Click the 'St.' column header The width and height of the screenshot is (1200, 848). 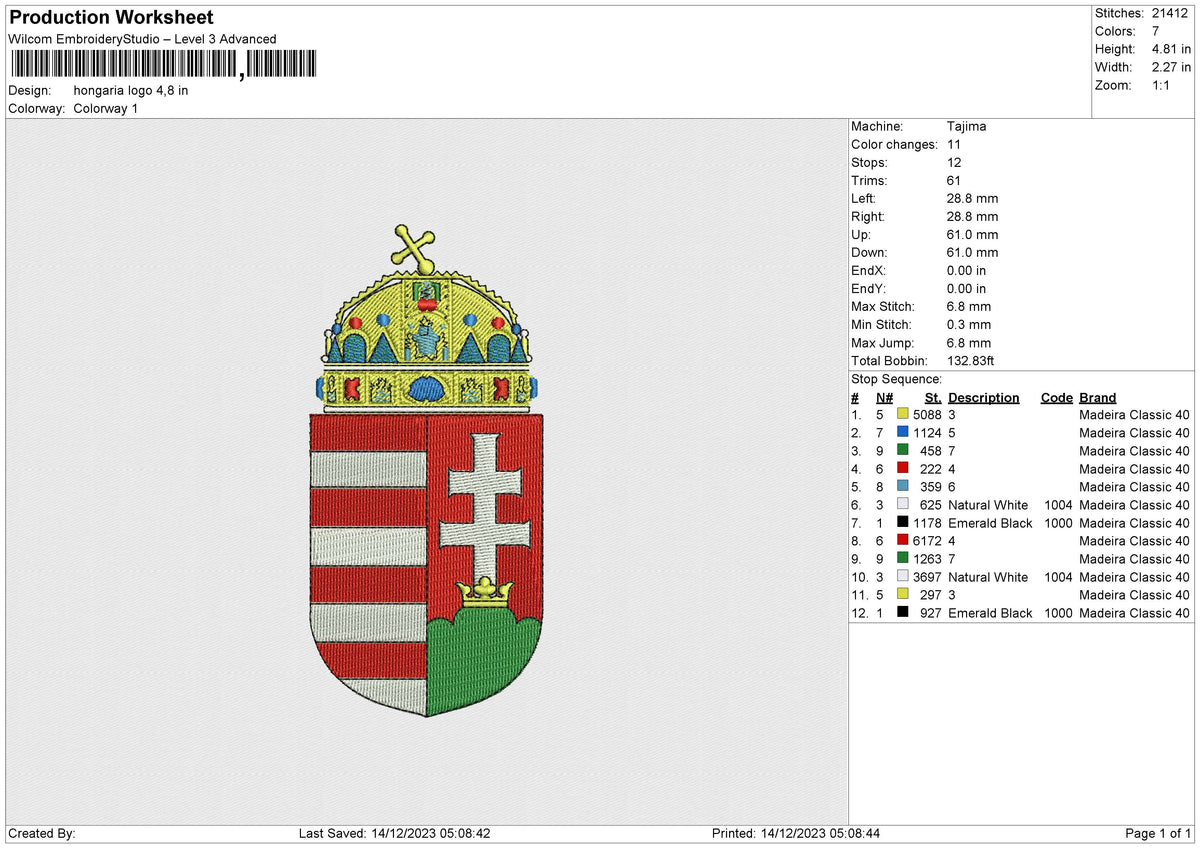[934, 397]
